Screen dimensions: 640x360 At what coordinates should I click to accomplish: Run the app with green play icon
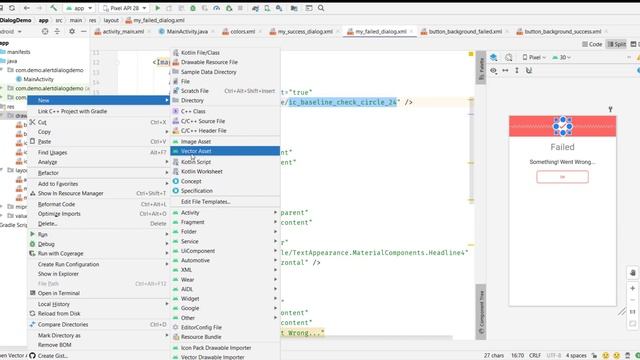click(x=158, y=8)
